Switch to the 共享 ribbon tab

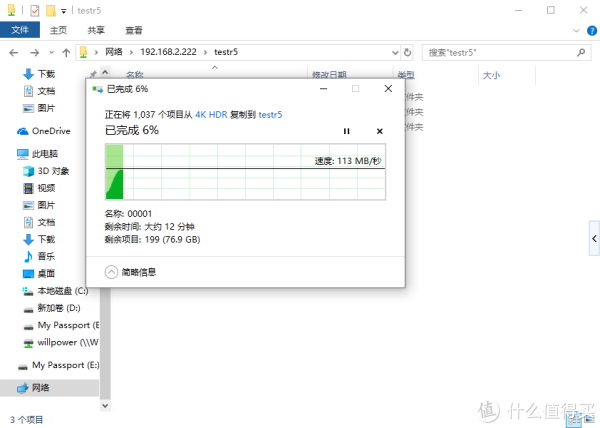[96, 30]
